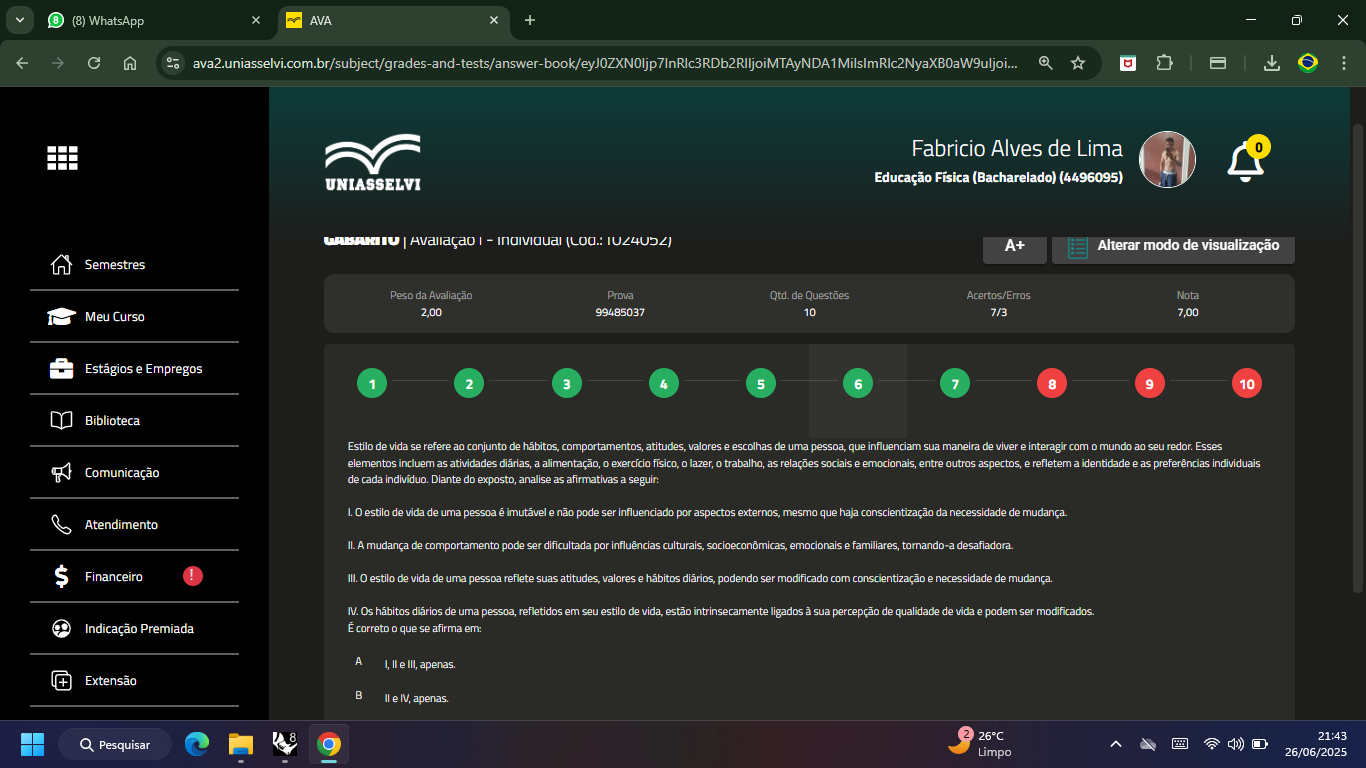Click the user profile photo
The width and height of the screenshot is (1366, 768).
tap(1167, 160)
